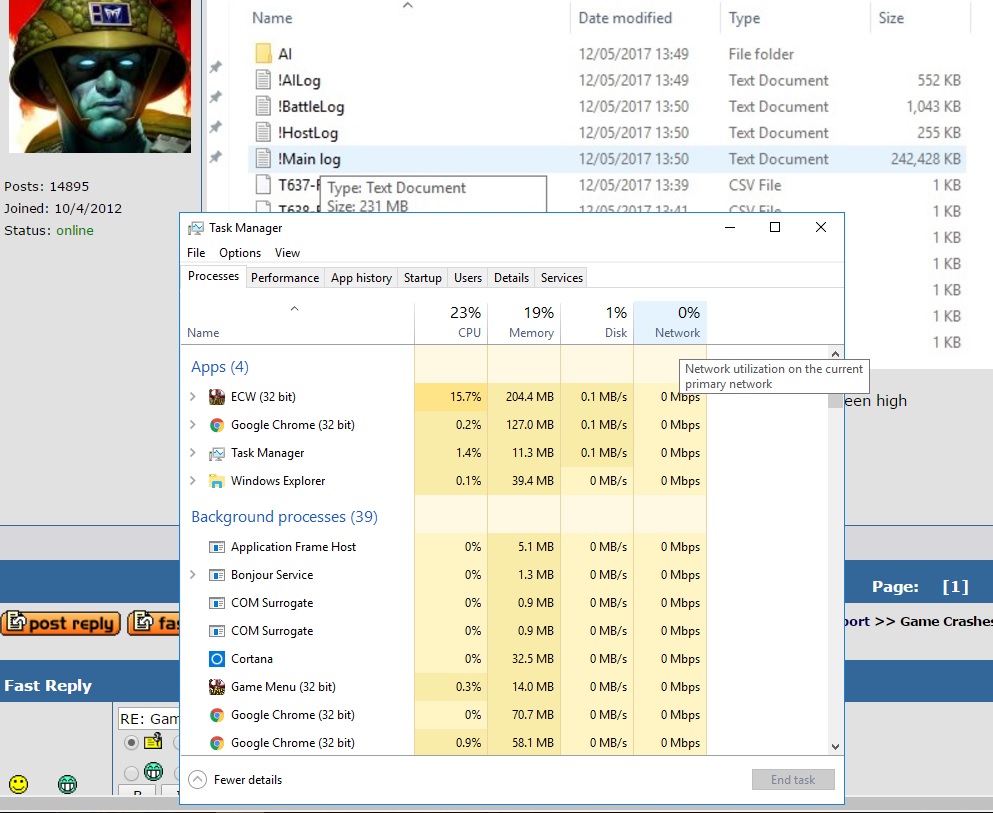Switch to the Users tab
The width and height of the screenshot is (993, 813).
(468, 278)
